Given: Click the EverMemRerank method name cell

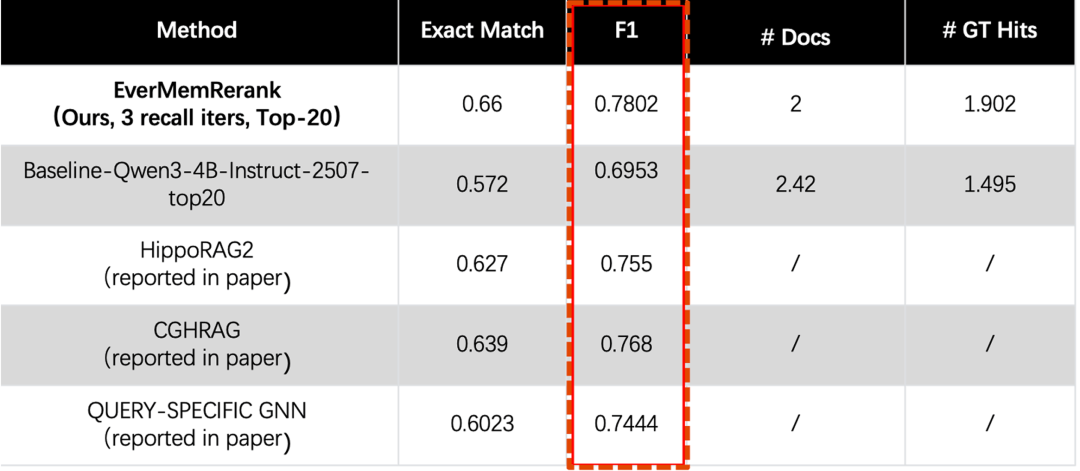Looking at the screenshot, I should click(196, 104).
